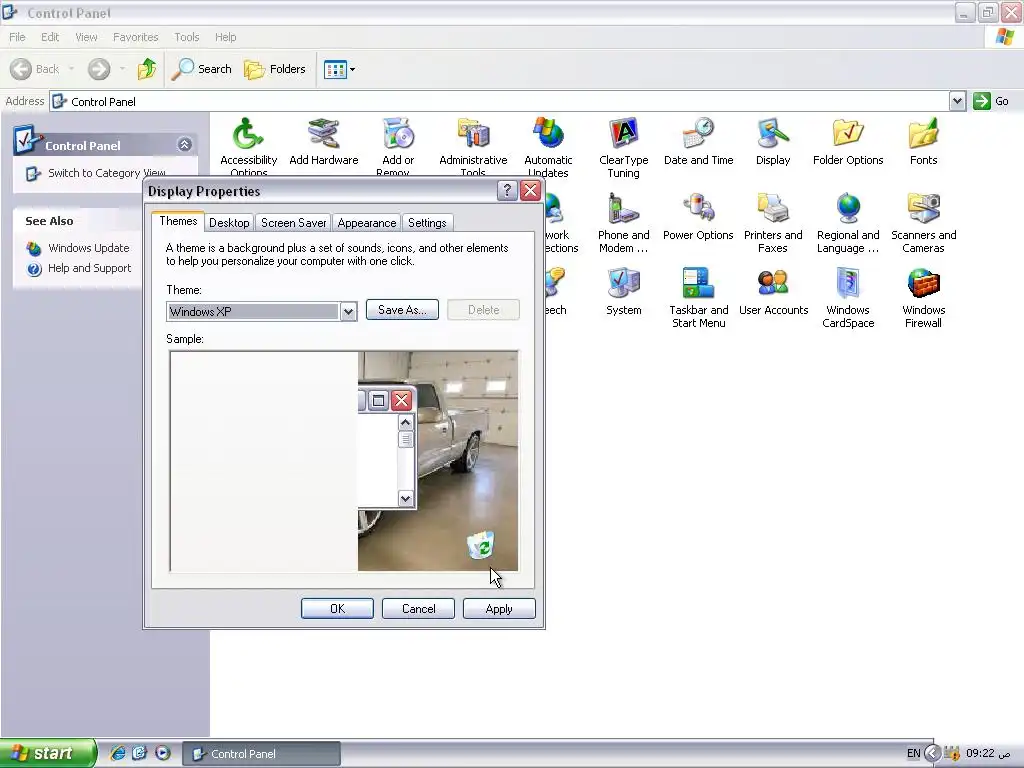Screen dimensions: 1024x768
Task: Open Windows Firewall icon
Action: [x=923, y=284]
